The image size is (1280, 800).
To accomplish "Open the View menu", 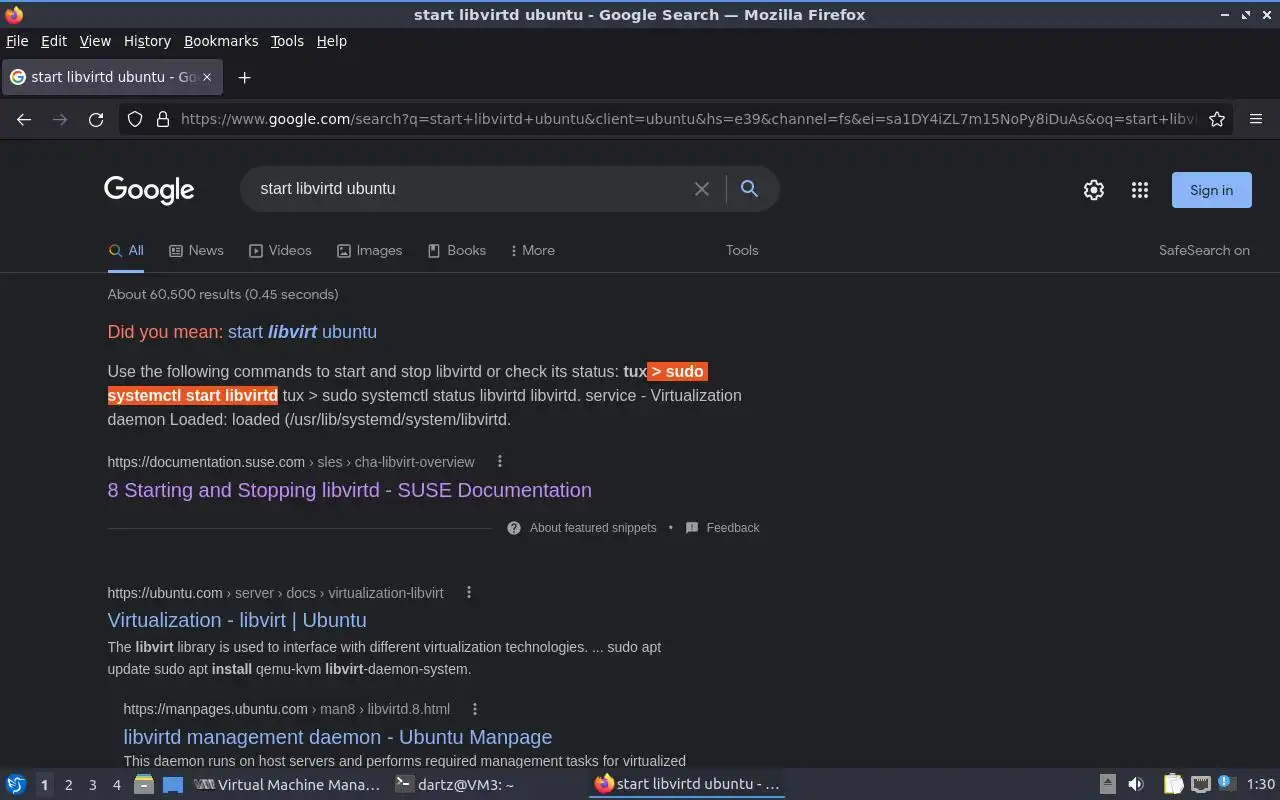I will tap(95, 41).
